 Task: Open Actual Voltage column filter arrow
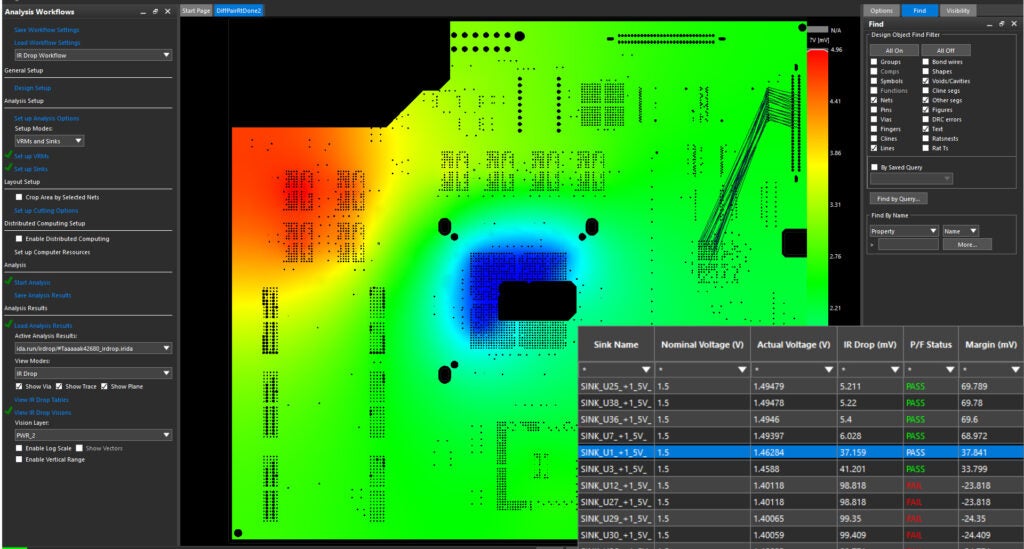[829, 369]
